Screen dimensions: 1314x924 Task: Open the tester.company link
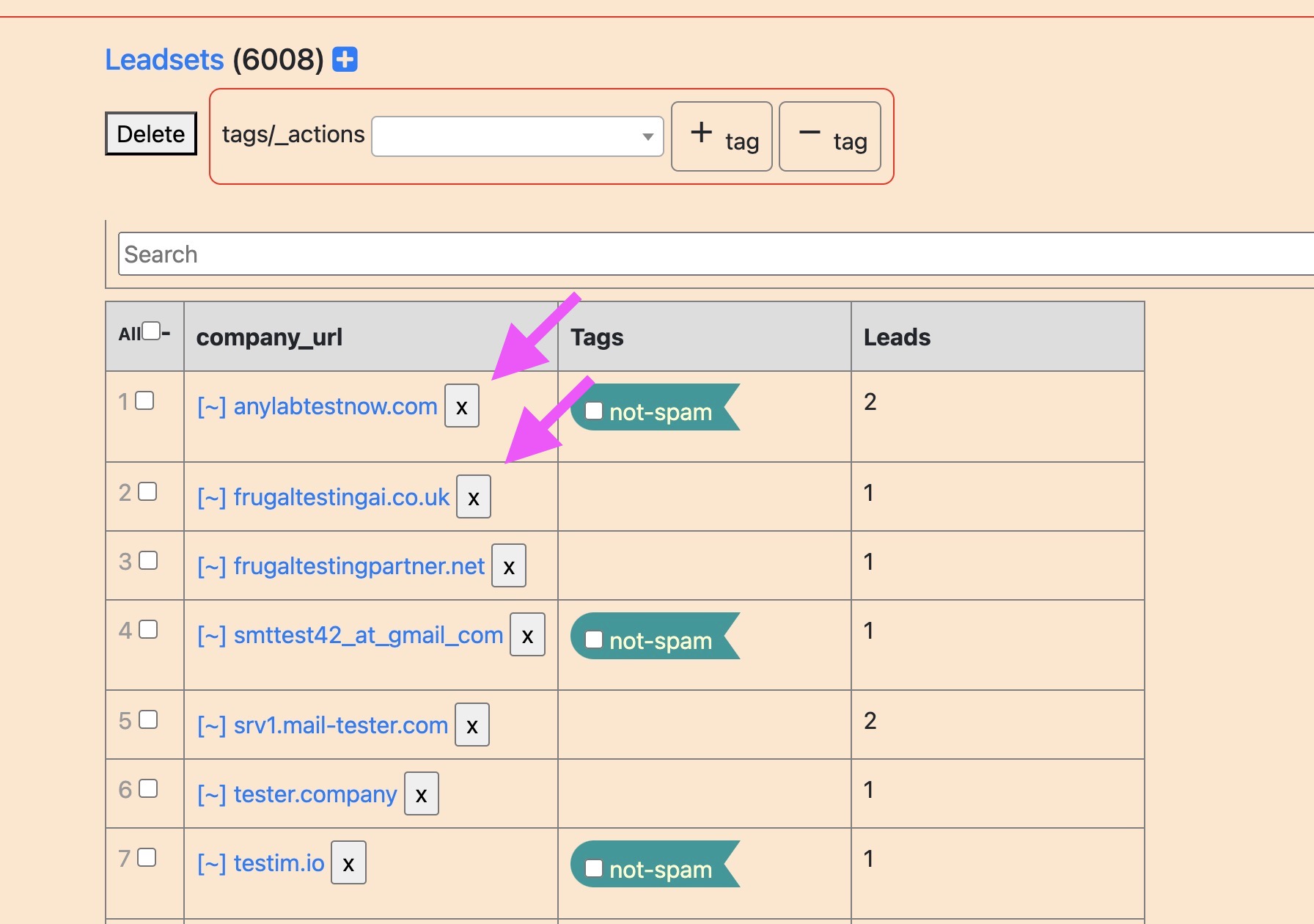[315, 794]
